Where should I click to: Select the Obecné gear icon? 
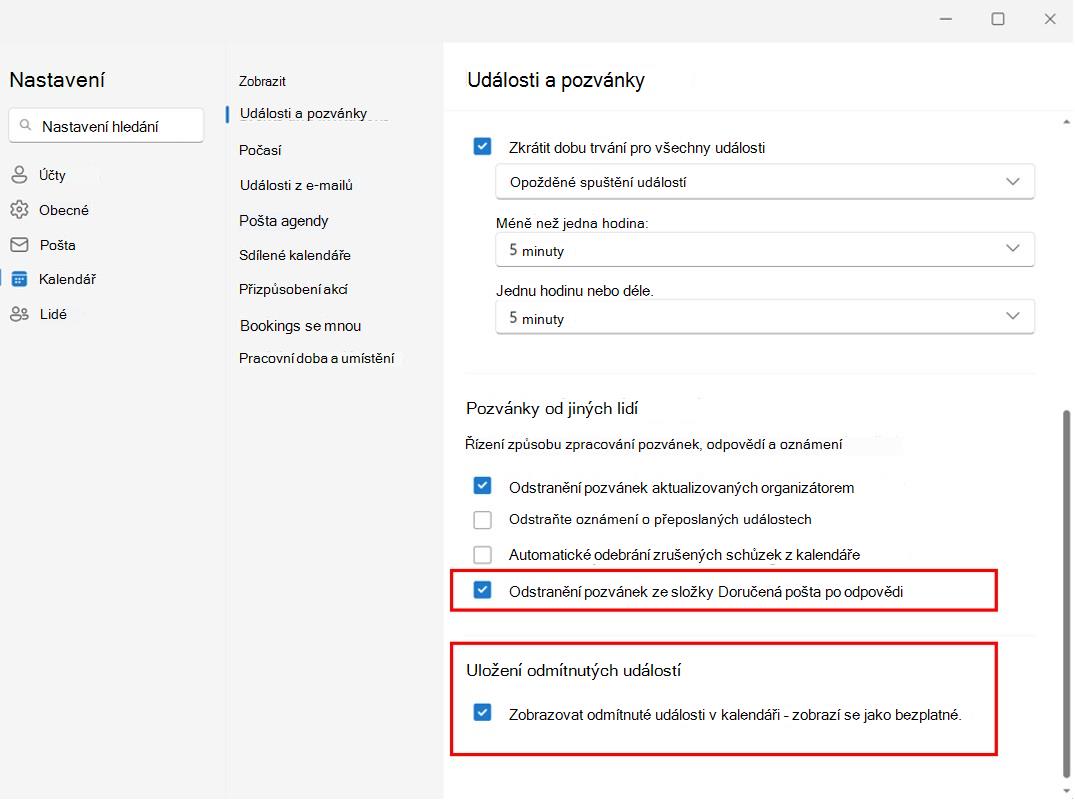tap(19, 210)
